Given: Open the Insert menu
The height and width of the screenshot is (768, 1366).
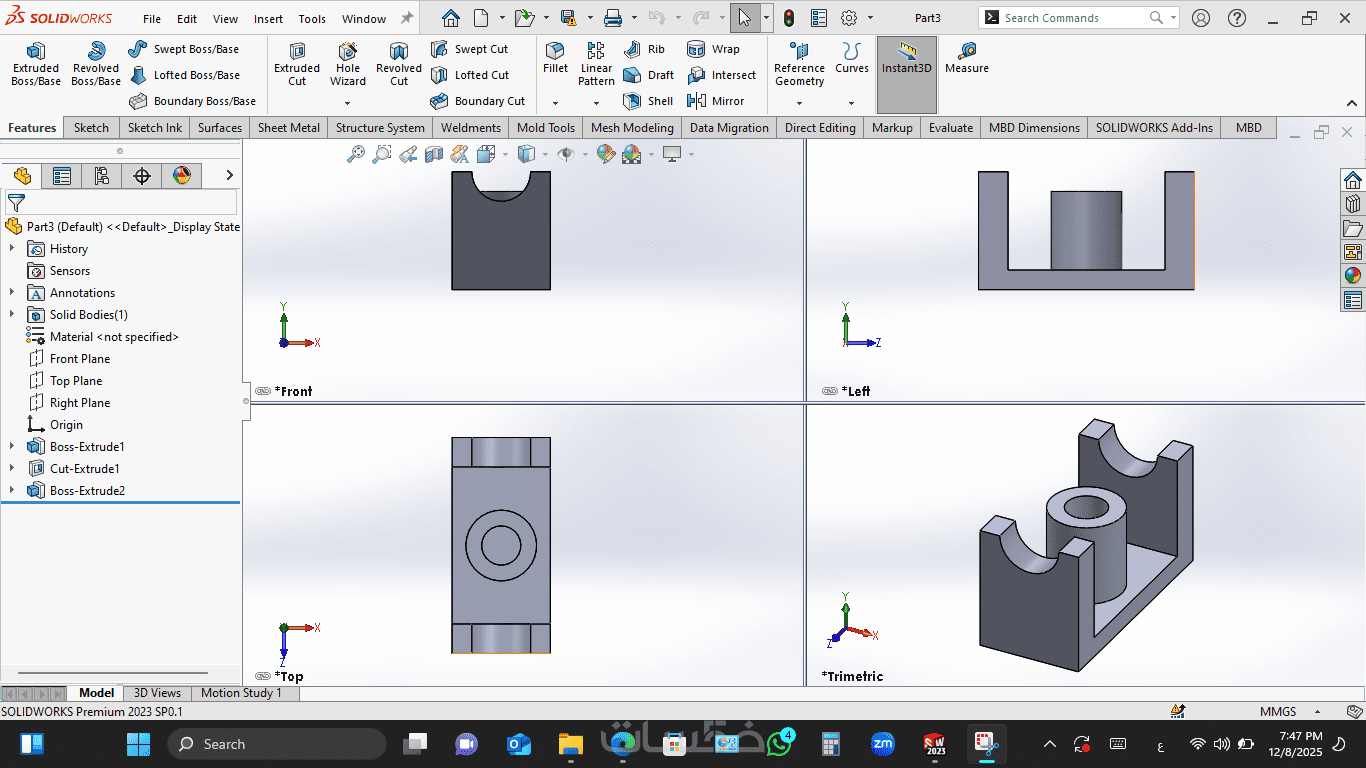Looking at the screenshot, I should (x=268, y=19).
